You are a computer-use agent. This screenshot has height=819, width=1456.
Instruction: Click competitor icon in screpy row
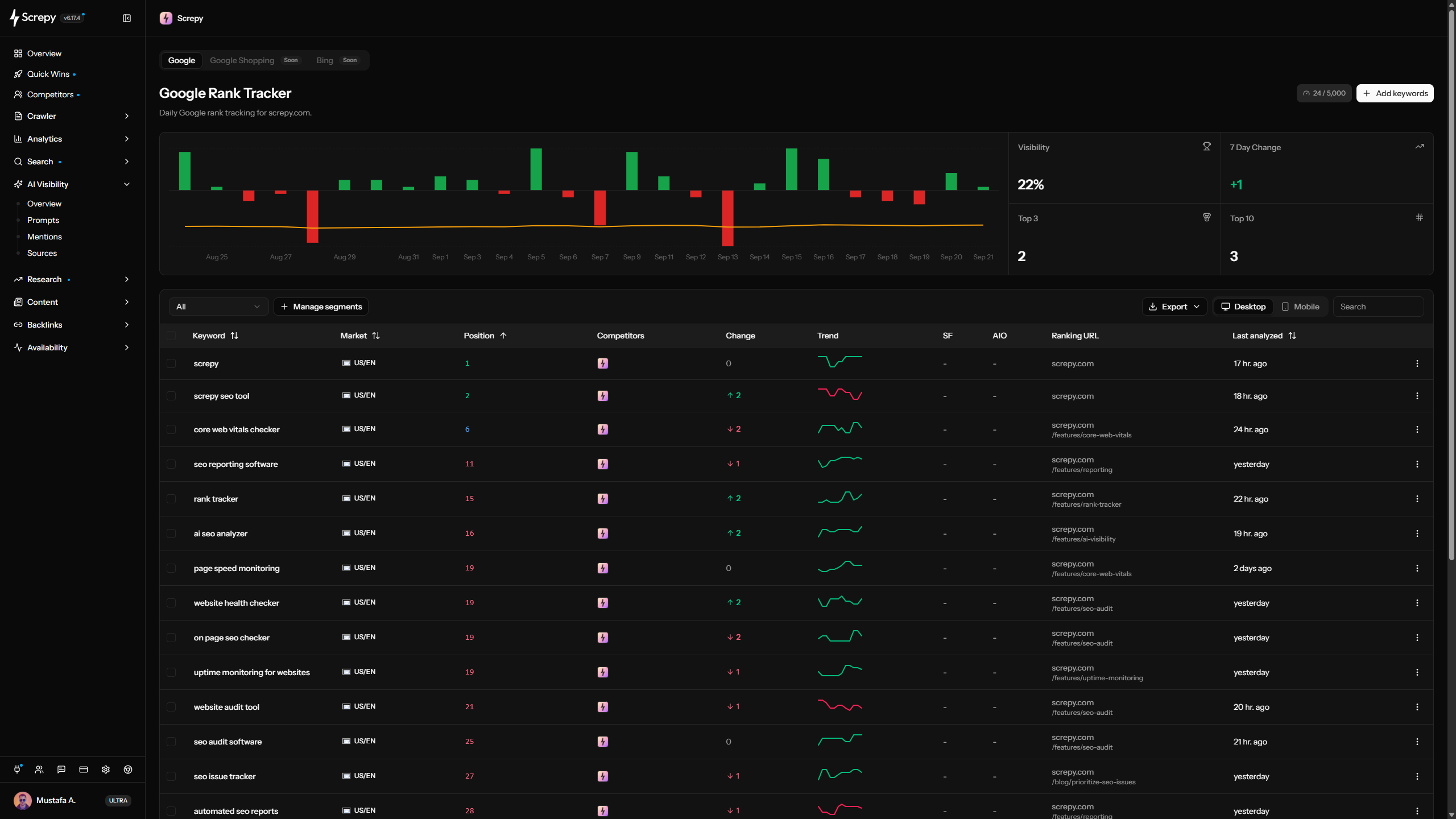(603, 363)
